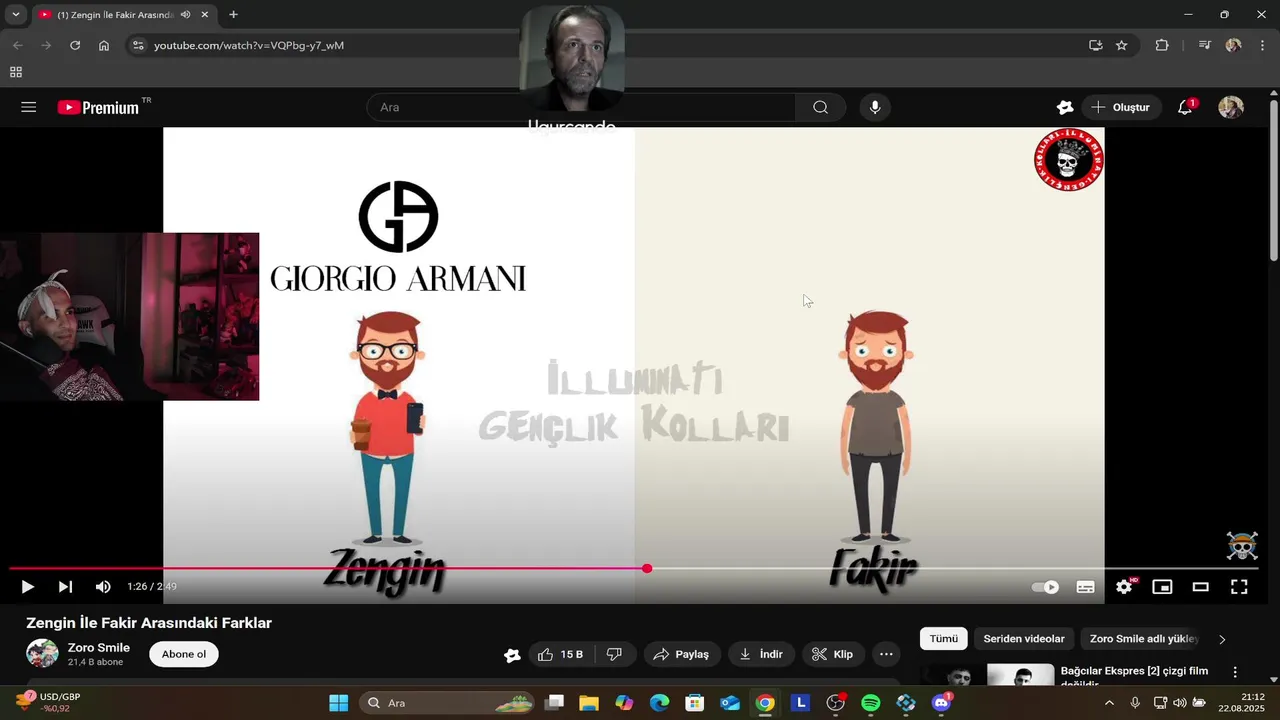
Task: Open Chrome apps grid shortcut
Action: pos(16,72)
